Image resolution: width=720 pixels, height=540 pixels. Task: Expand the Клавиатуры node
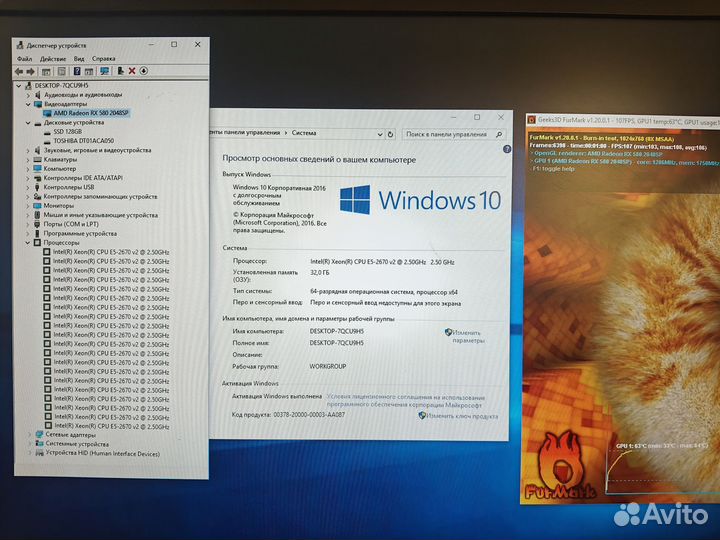tap(27, 159)
